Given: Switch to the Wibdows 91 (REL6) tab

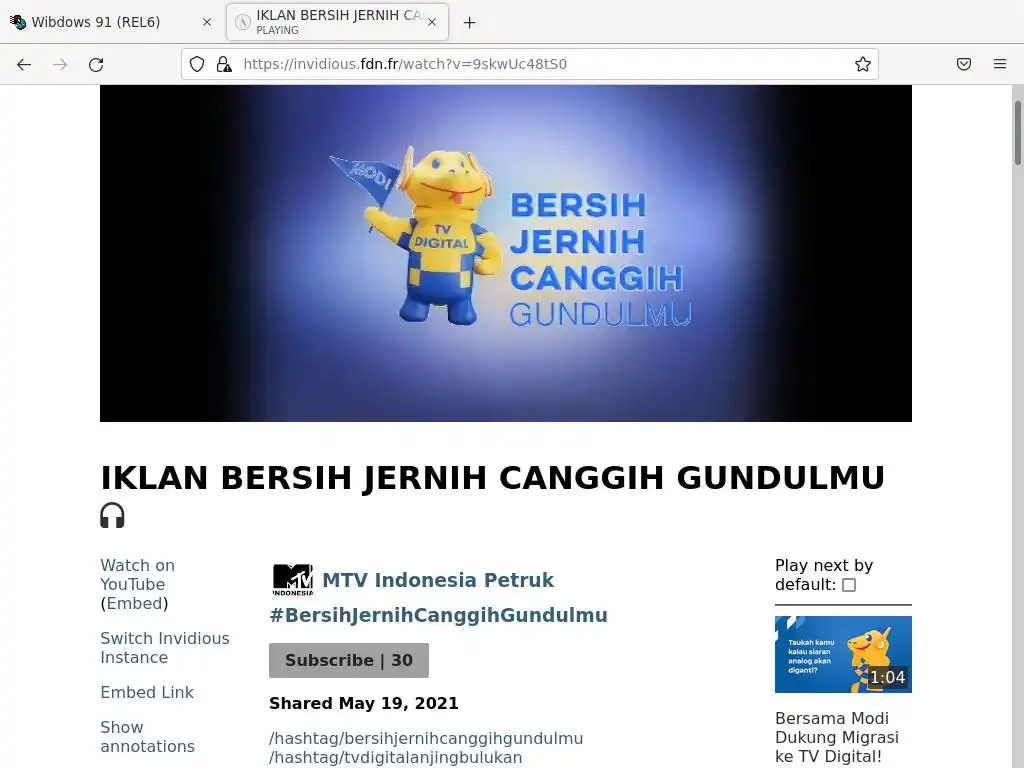Looking at the screenshot, I should click(x=110, y=22).
